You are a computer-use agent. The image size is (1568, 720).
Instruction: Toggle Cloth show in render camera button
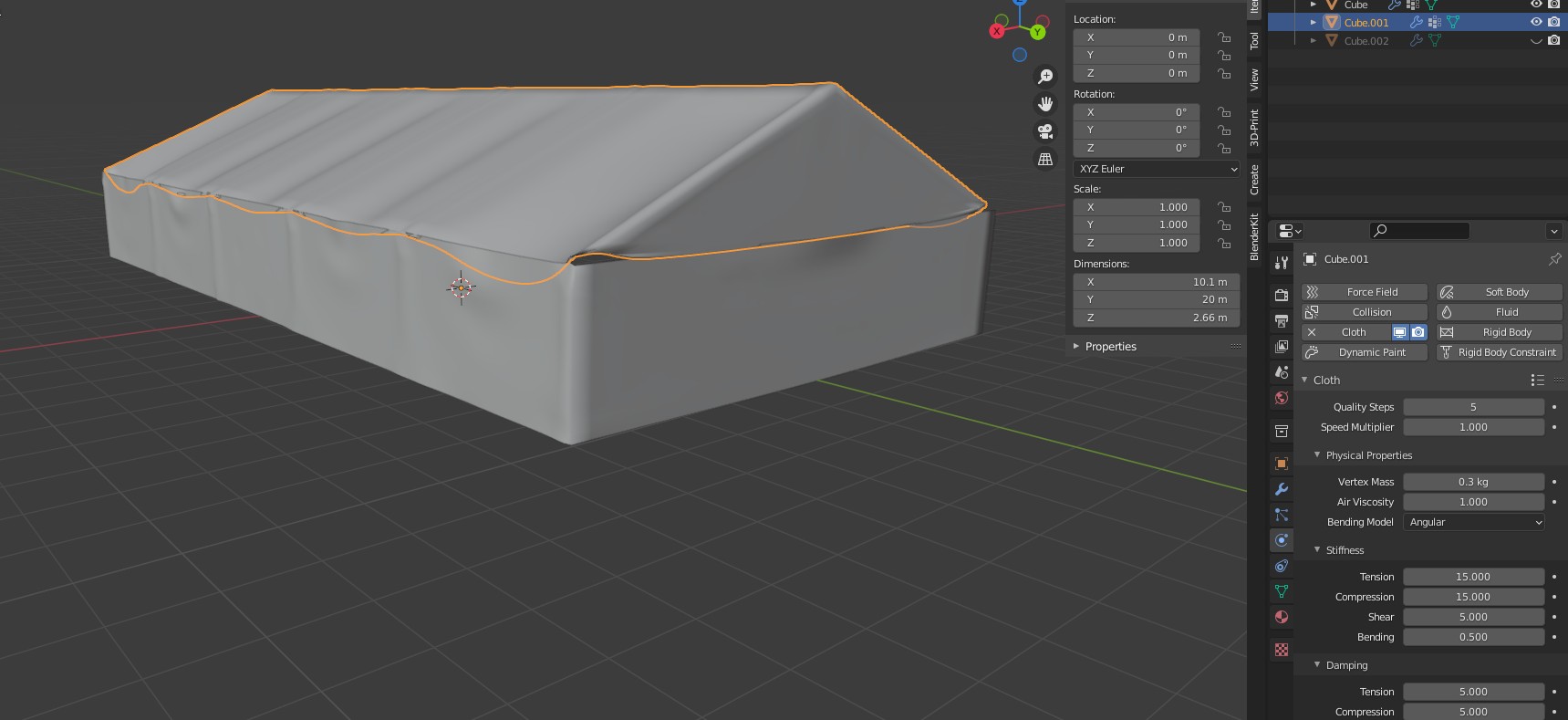coord(1418,332)
